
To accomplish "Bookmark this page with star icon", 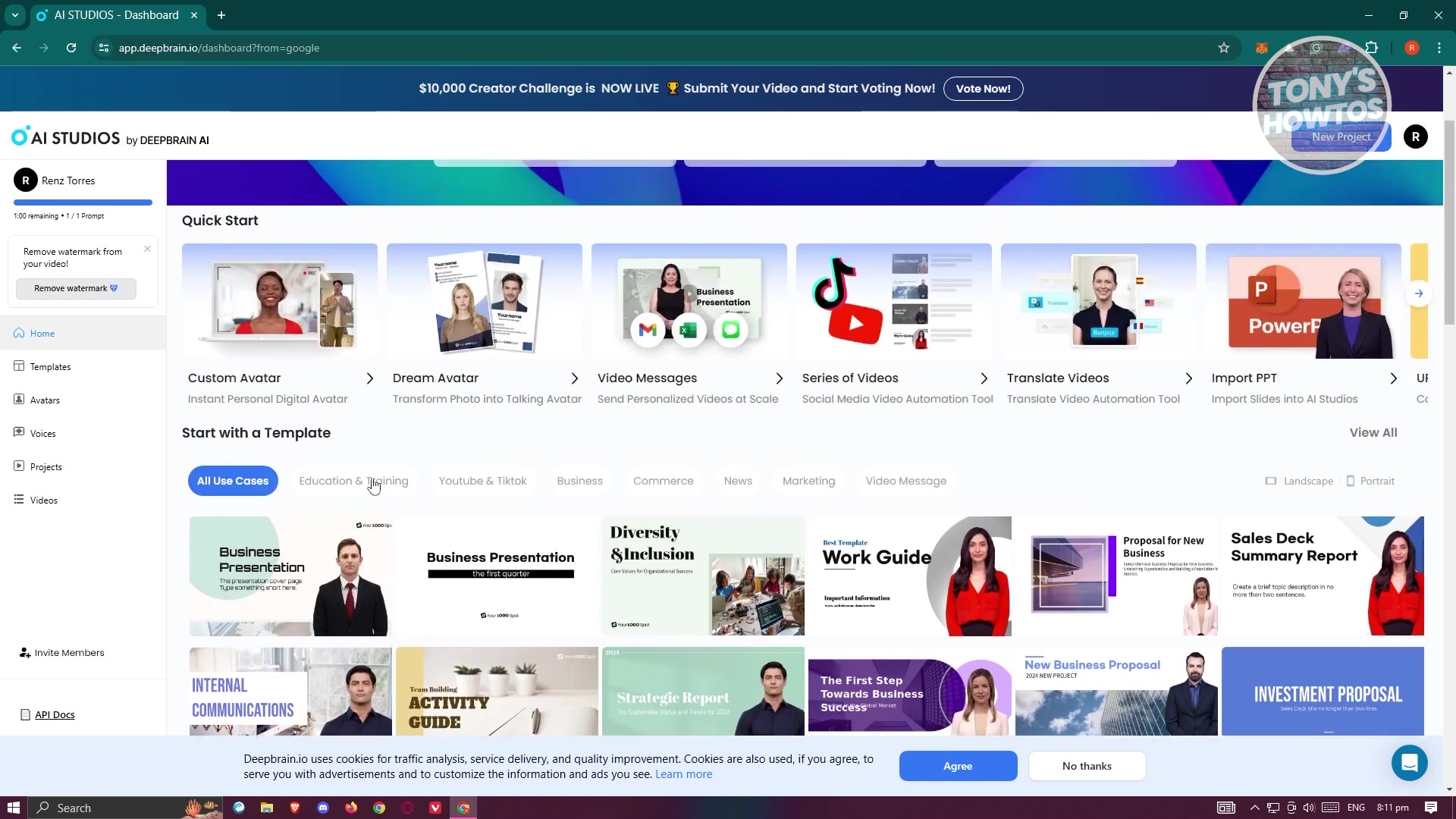I will tap(1223, 48).
